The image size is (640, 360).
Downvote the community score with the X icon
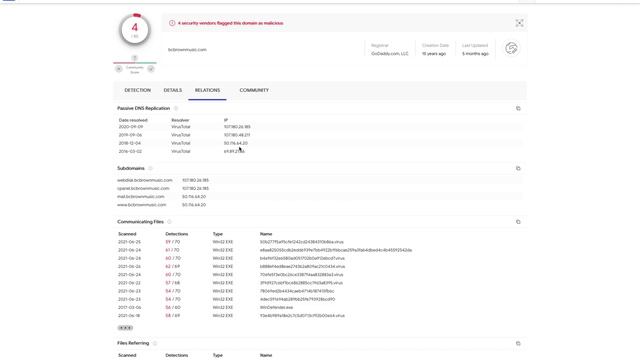coord(119,69)
